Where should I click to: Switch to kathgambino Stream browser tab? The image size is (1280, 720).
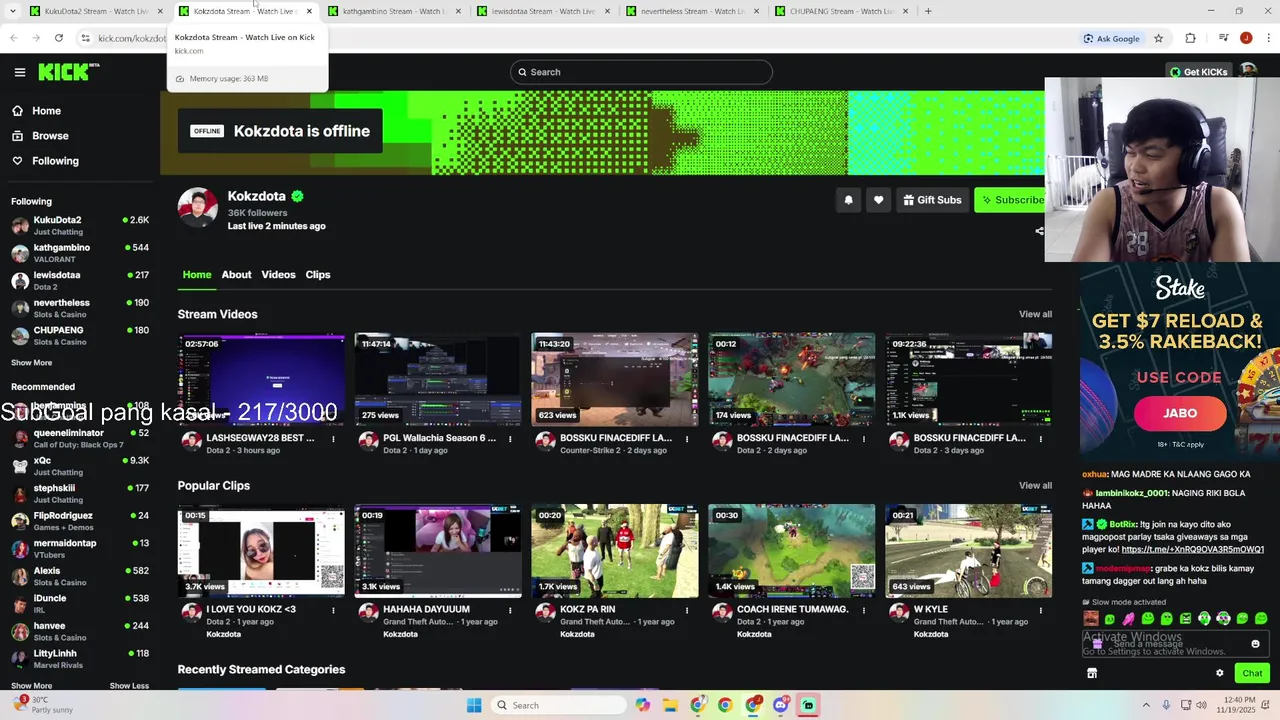(395, 11)
